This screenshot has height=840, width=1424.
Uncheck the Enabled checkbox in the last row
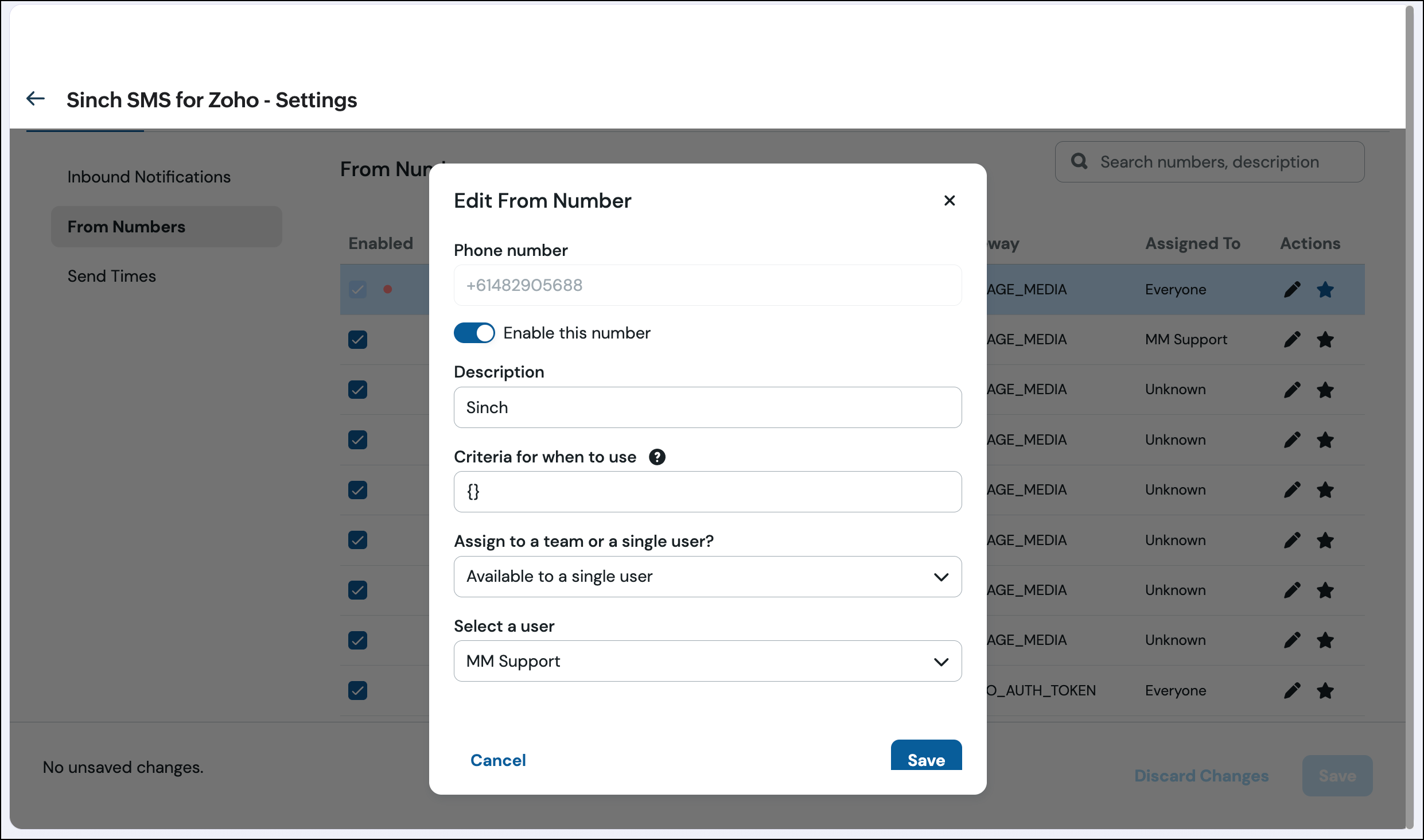357,690
